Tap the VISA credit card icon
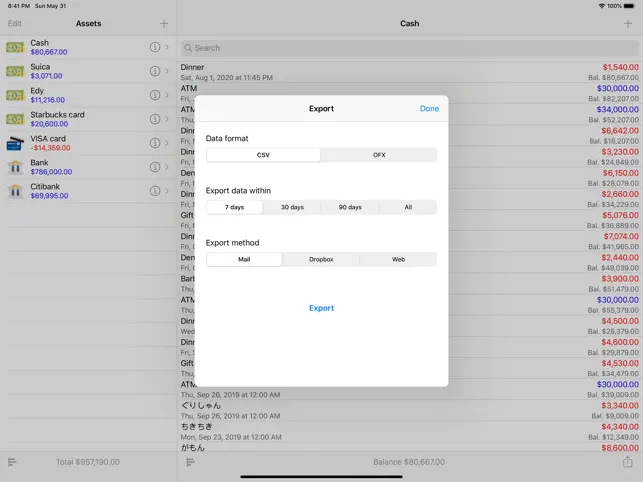643x482 pixels. click(15, 144)
